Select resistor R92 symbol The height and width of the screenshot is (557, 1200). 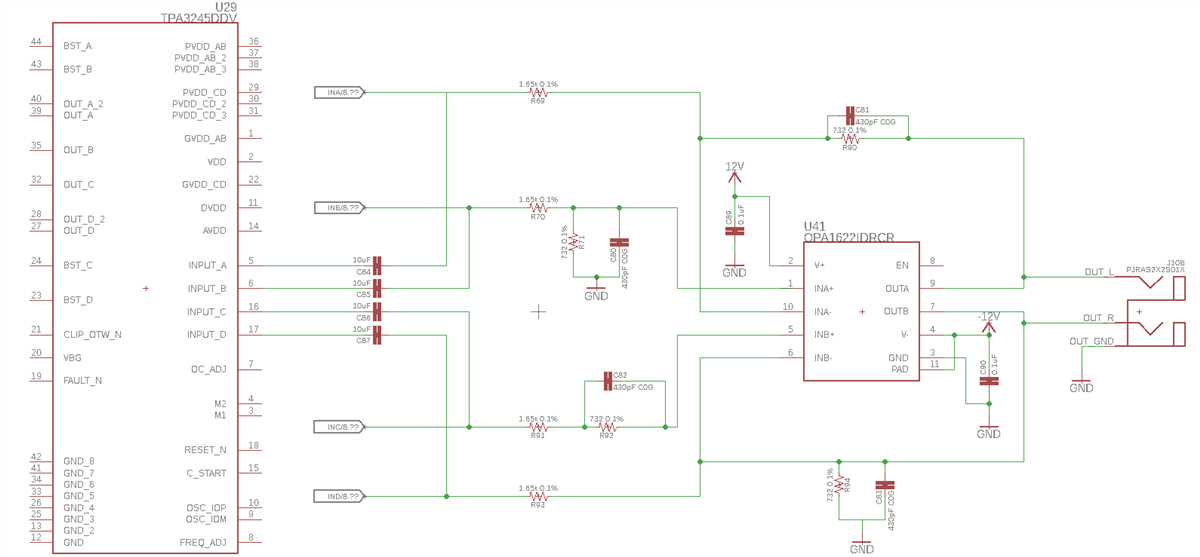click(607, 427)
